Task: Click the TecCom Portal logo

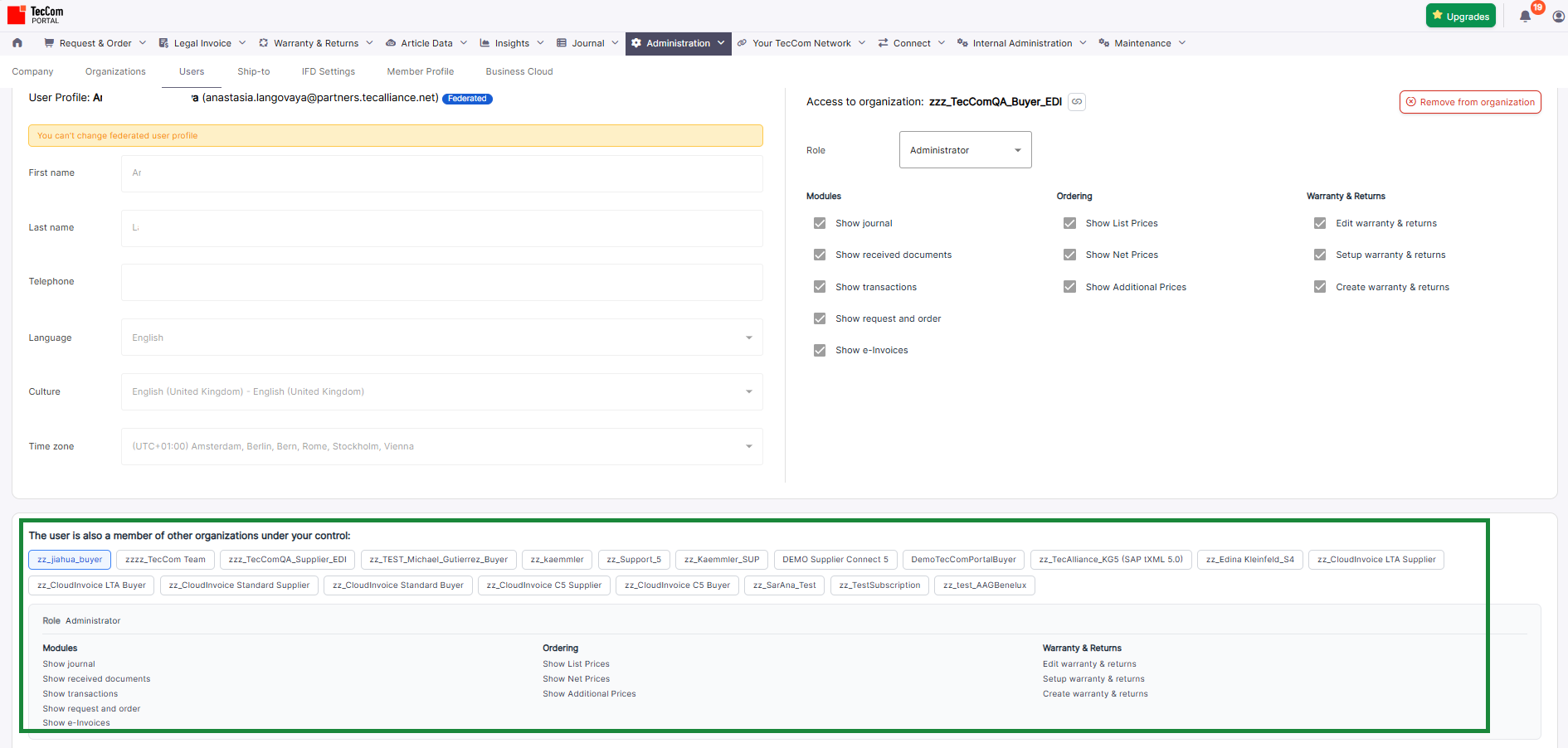Action: [36, 15]
